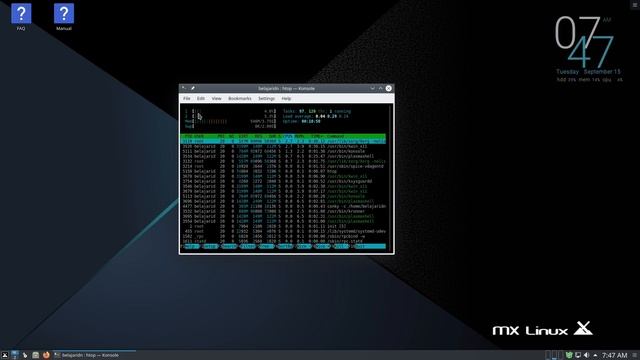Open the volume control tray icon
Viewport: 640px width, 360px height.
point(587,355)
